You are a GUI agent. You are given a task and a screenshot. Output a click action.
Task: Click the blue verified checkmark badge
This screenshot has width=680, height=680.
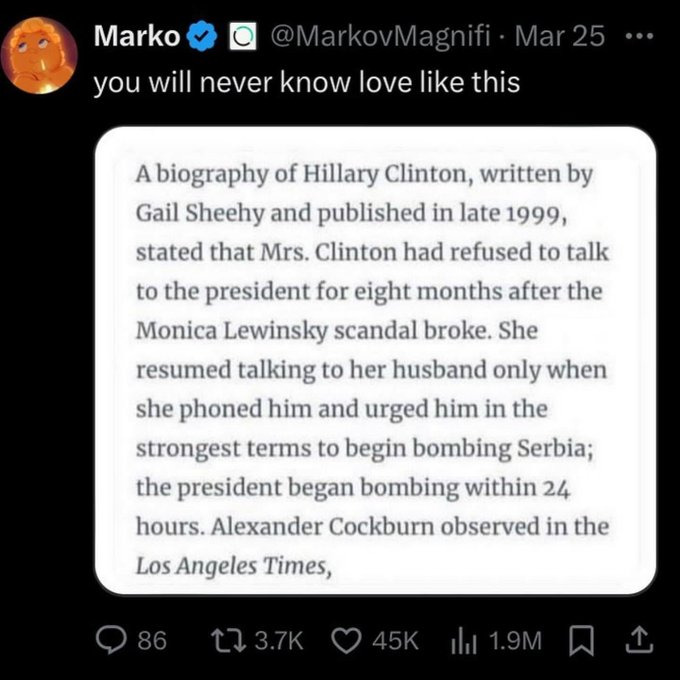[x=204, y=37]
